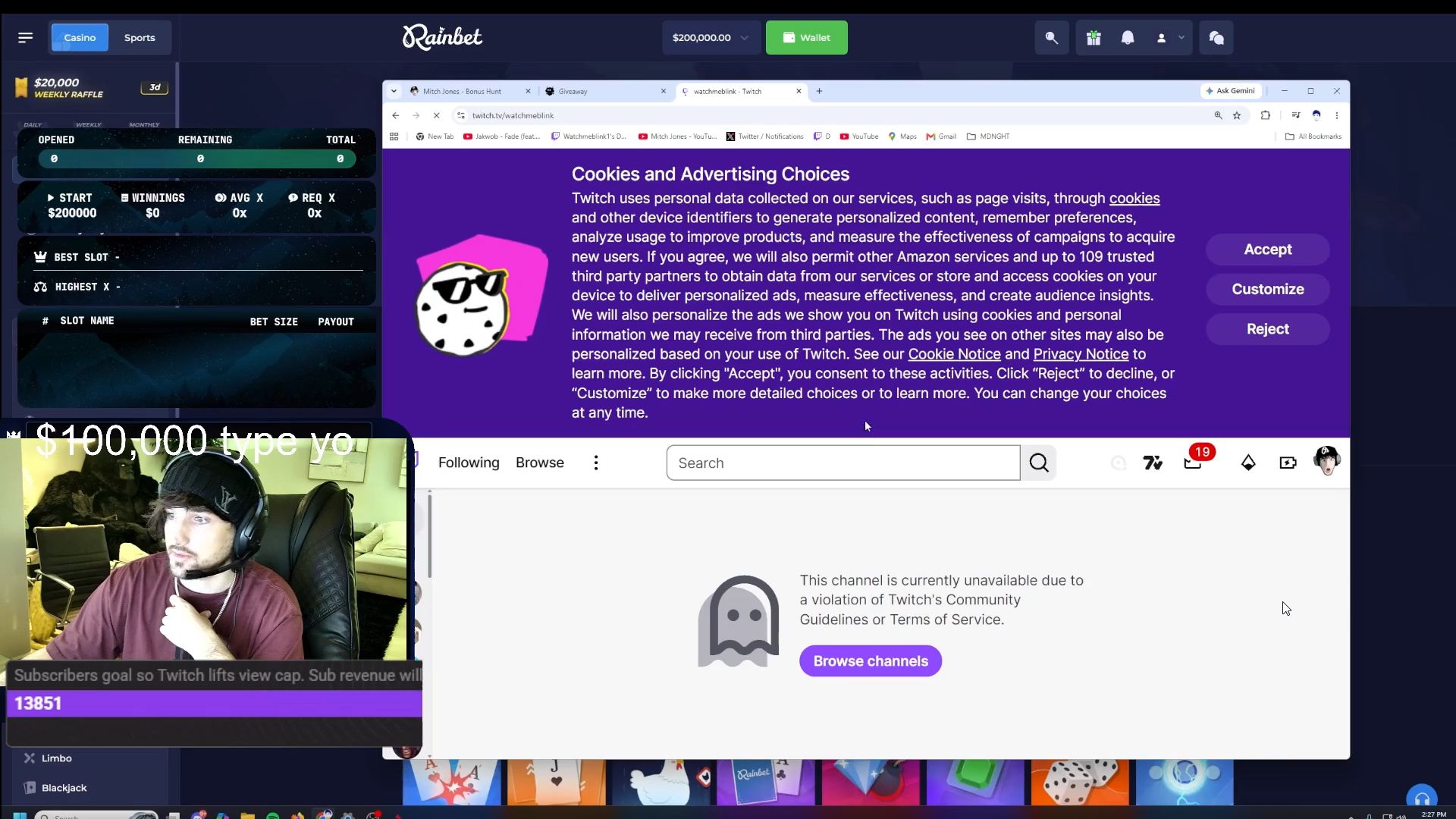Switch to the Casino tab

[x=80, y=37]
